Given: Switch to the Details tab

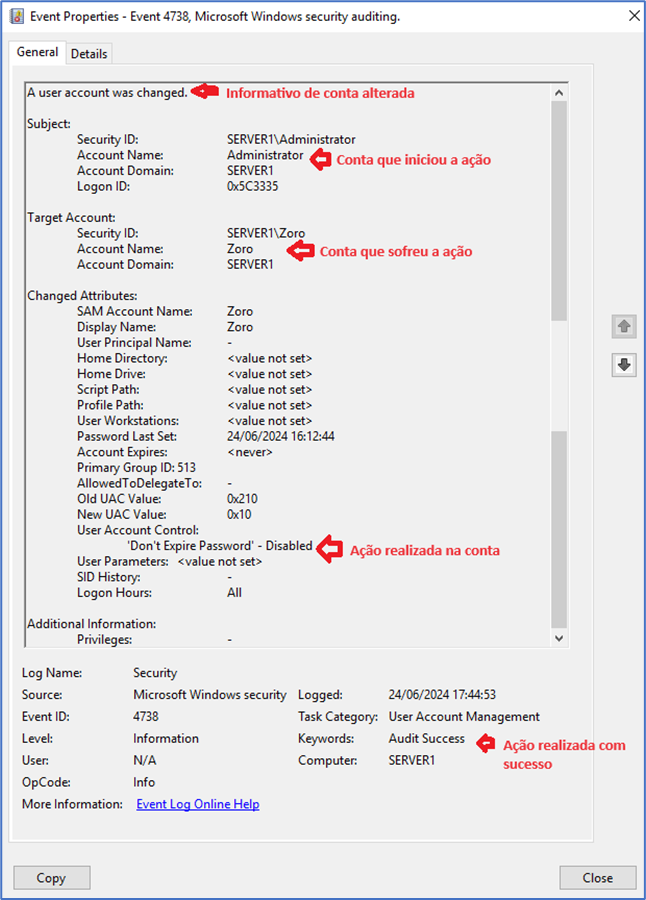Looking at the screenshot, I should tap(89, 54).
